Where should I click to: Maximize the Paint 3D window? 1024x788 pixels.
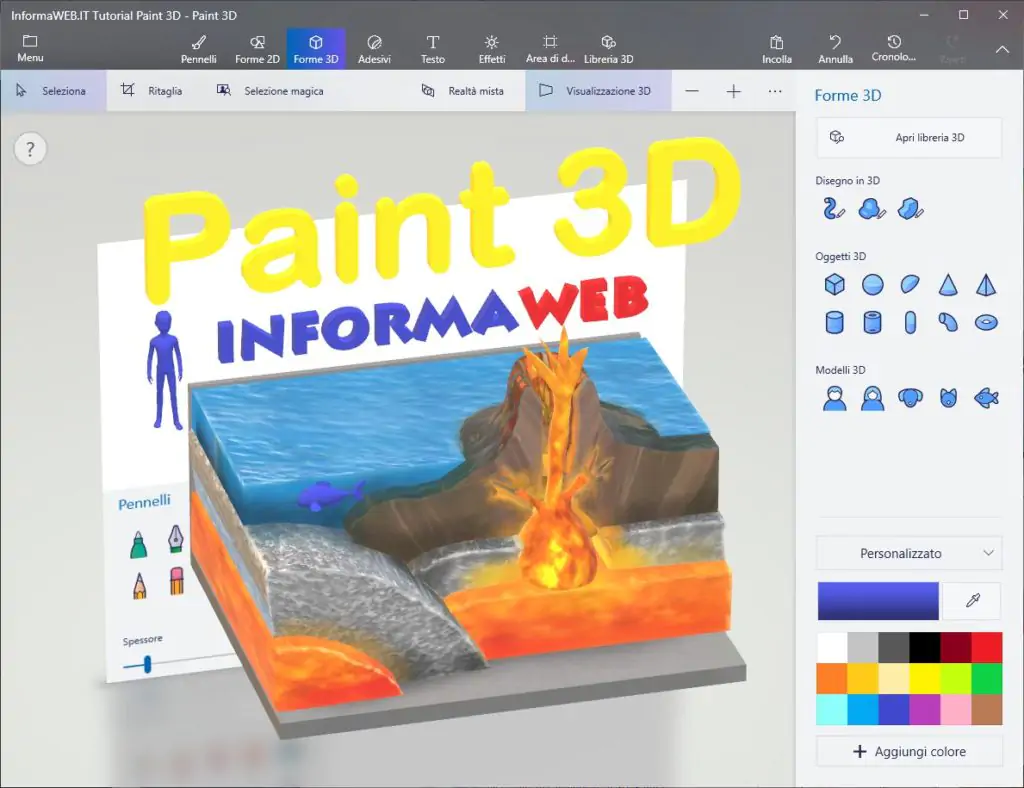point(963,14)
